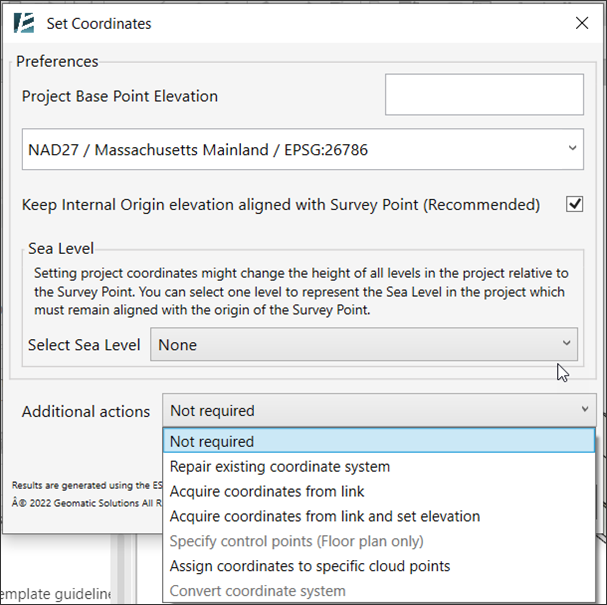Image resolution: width=607 pixels, height=605 pixels.
Task: Close the Set Coordinates dialog
Action: [x=582, y=23]
